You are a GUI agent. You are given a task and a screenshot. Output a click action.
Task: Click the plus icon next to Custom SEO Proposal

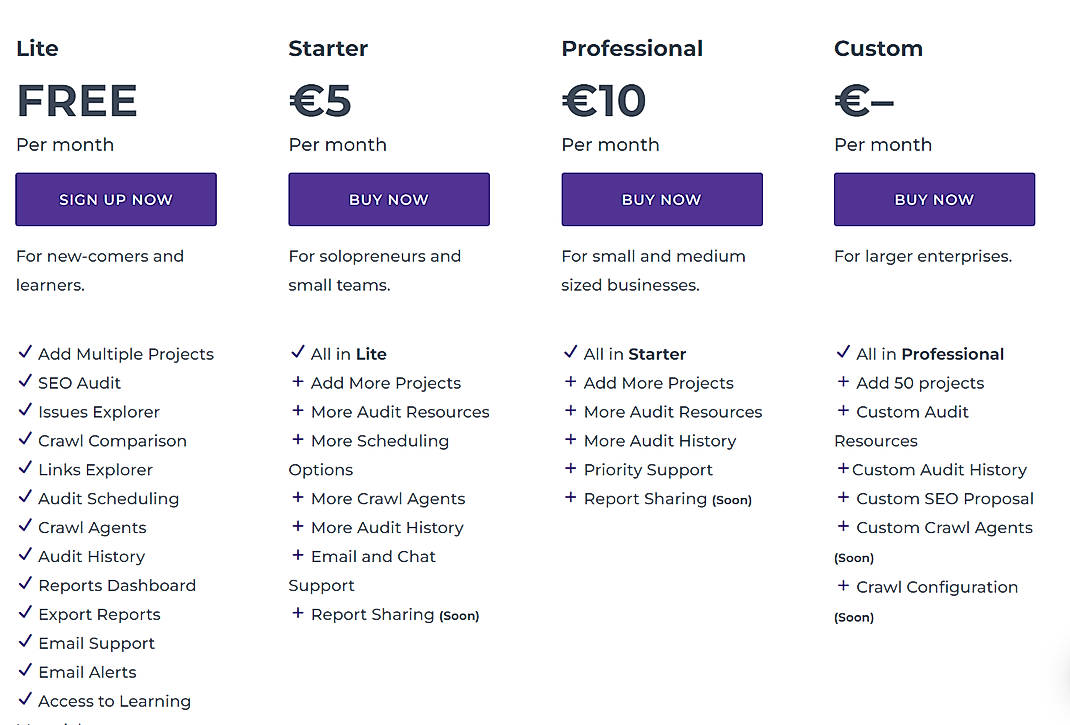843,498
